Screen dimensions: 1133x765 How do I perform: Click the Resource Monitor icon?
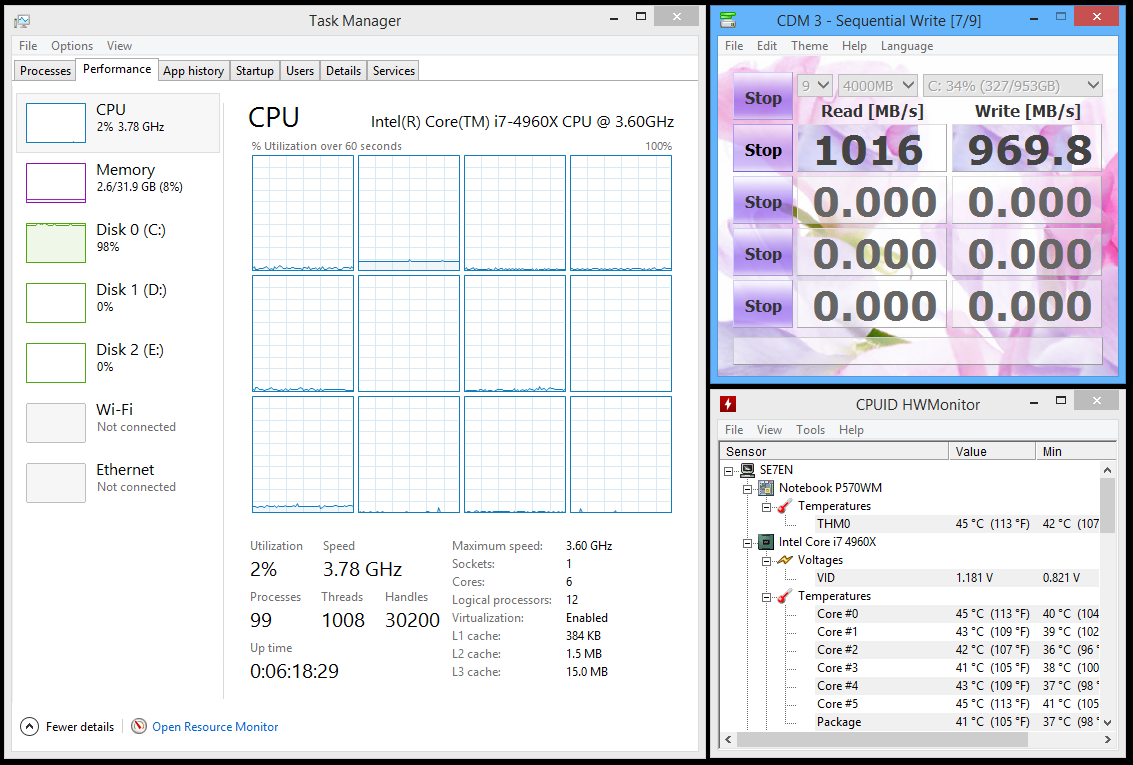[x=139, y=726]
